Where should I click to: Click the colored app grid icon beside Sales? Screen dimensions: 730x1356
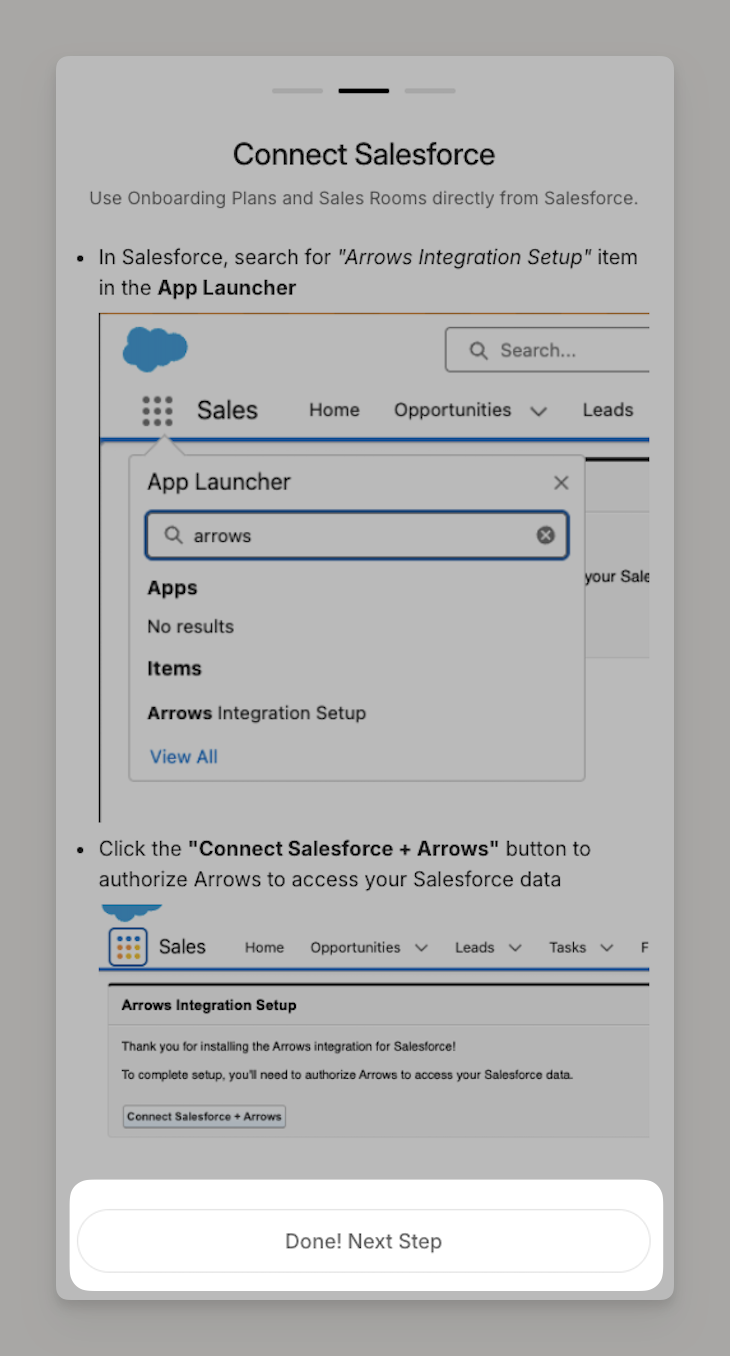pos(128,947)
